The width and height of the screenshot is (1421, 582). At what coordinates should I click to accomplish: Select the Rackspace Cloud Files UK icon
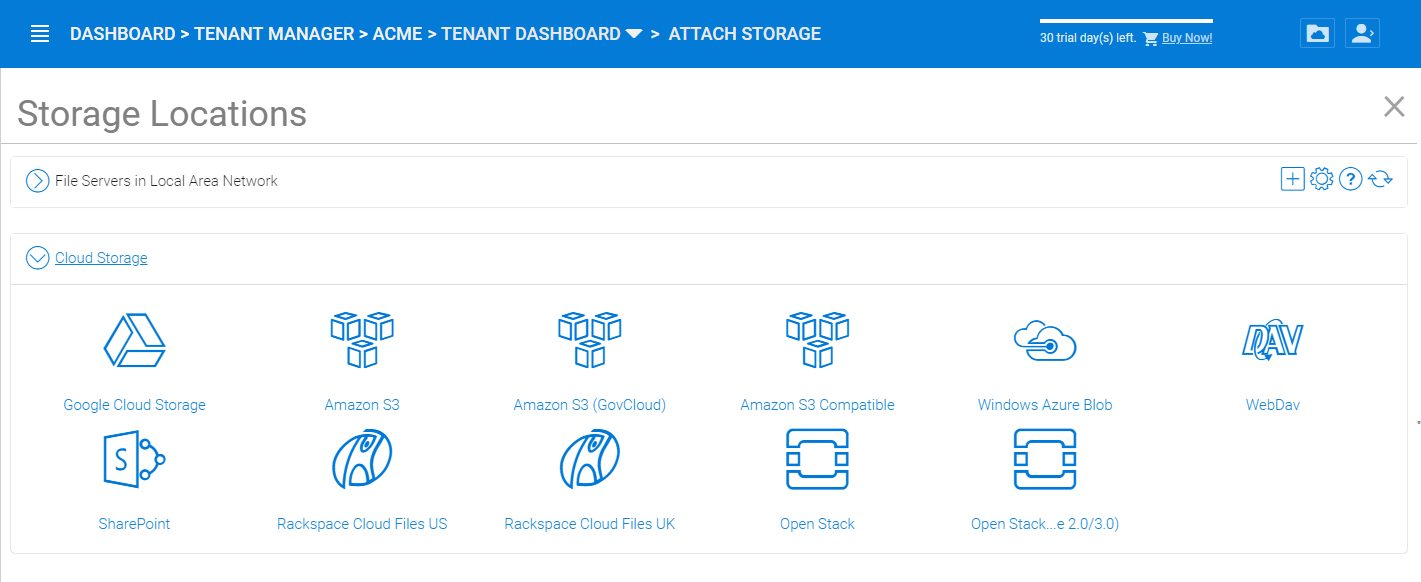tap(590, 459)
